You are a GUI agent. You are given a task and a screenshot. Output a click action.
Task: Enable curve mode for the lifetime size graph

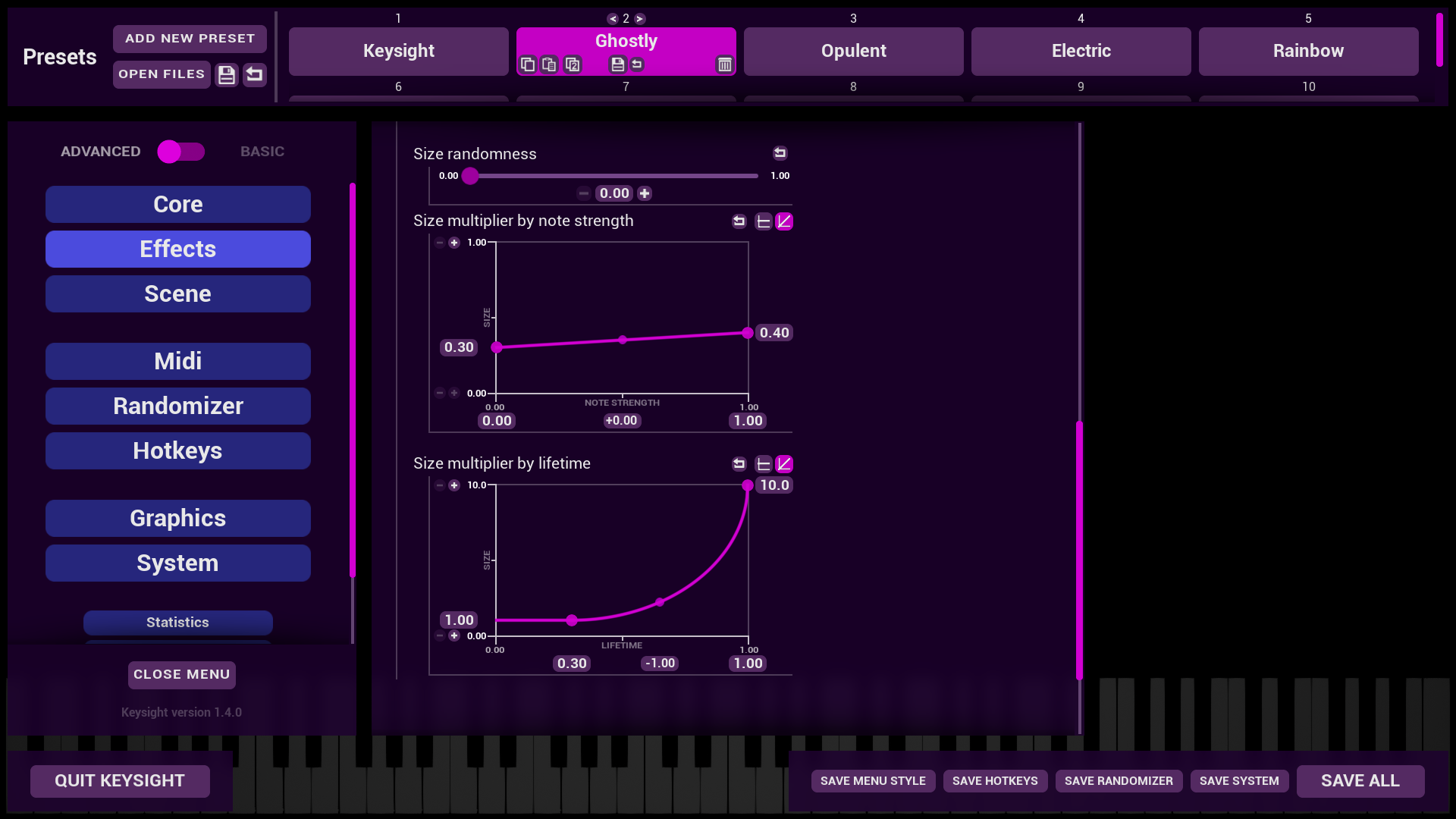tap(784, 464)
